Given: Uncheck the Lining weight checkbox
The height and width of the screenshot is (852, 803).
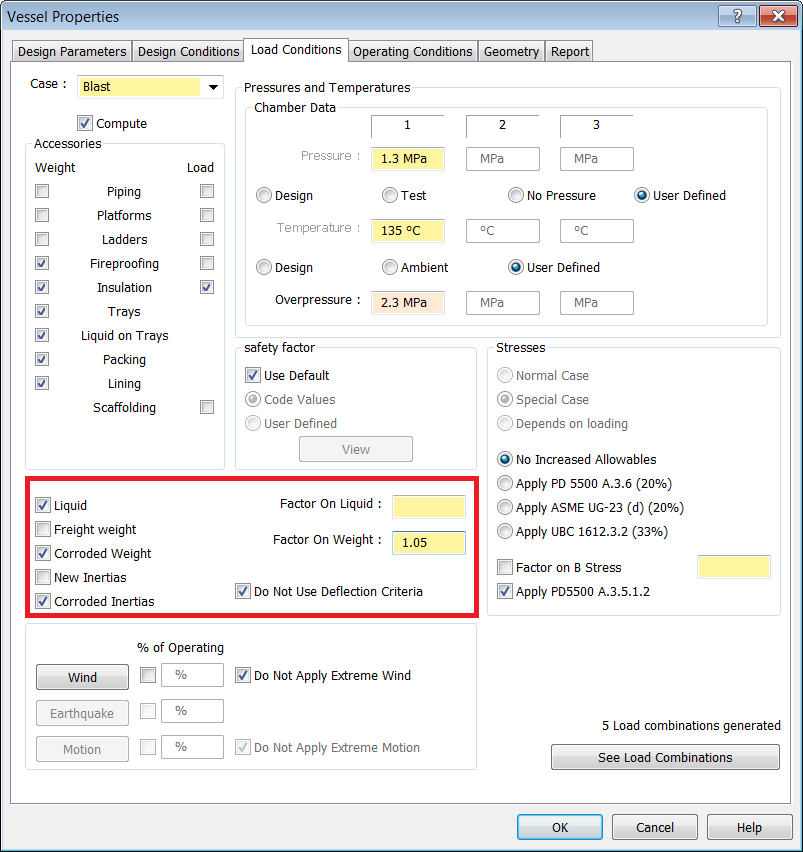Looking at the screenshot, I should (42, 383).
